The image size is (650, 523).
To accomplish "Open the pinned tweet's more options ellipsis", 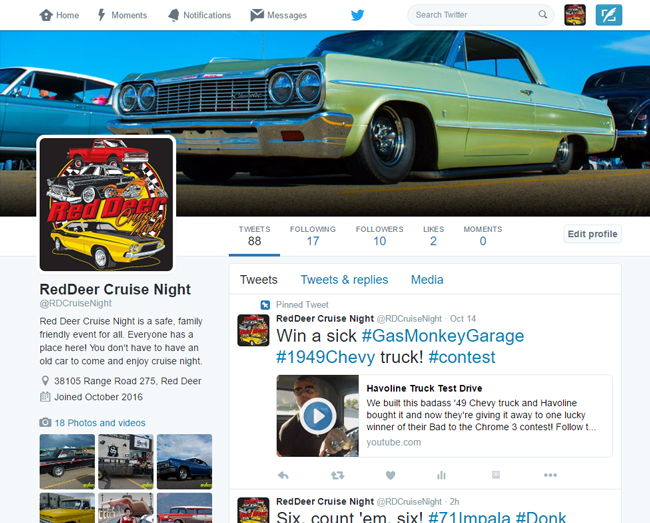I will (x=550, y=474).
